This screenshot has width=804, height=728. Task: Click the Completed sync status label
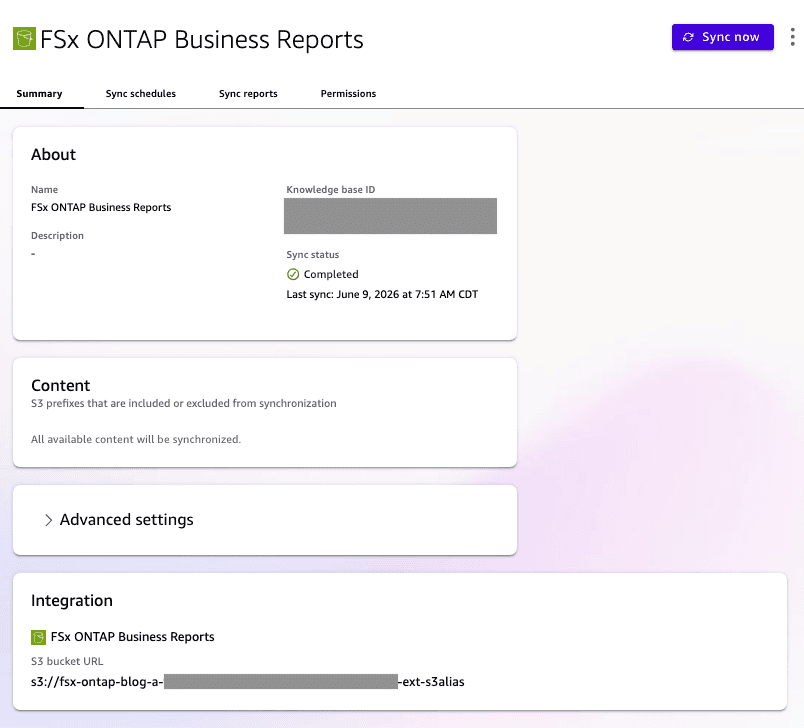click(331, 274)
